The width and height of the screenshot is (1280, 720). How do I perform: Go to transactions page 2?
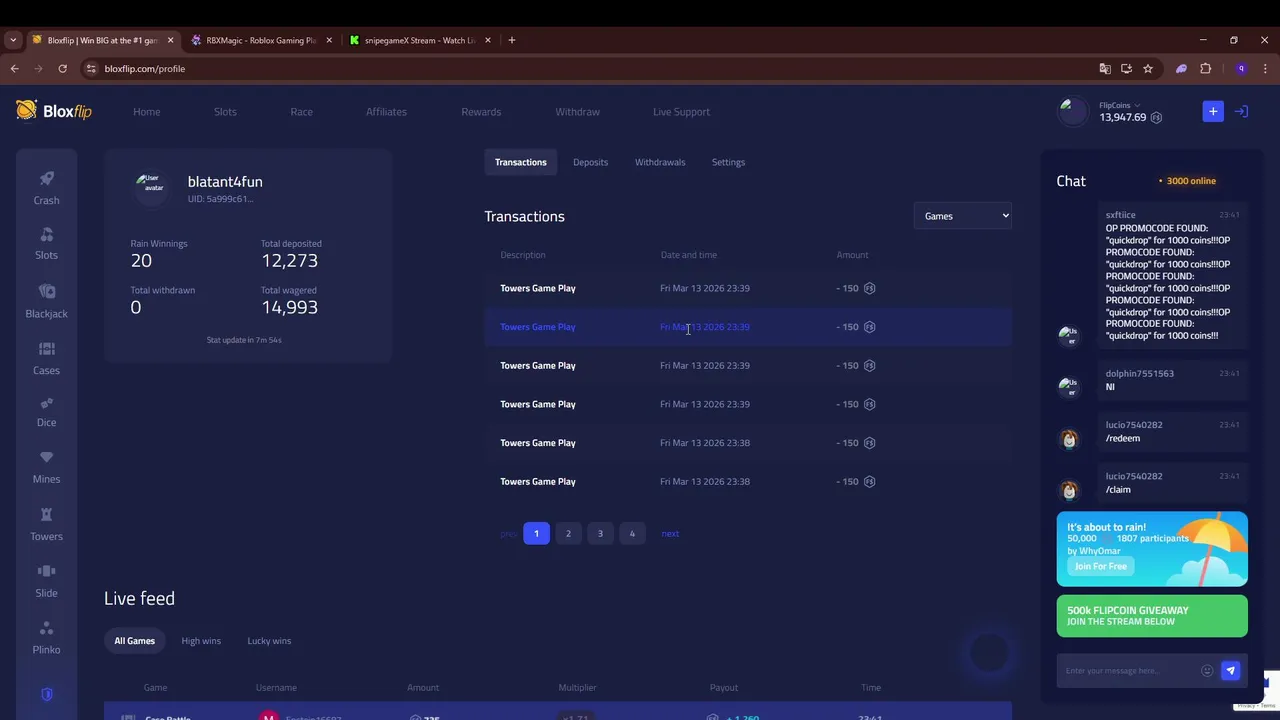(x=568, y=534)
